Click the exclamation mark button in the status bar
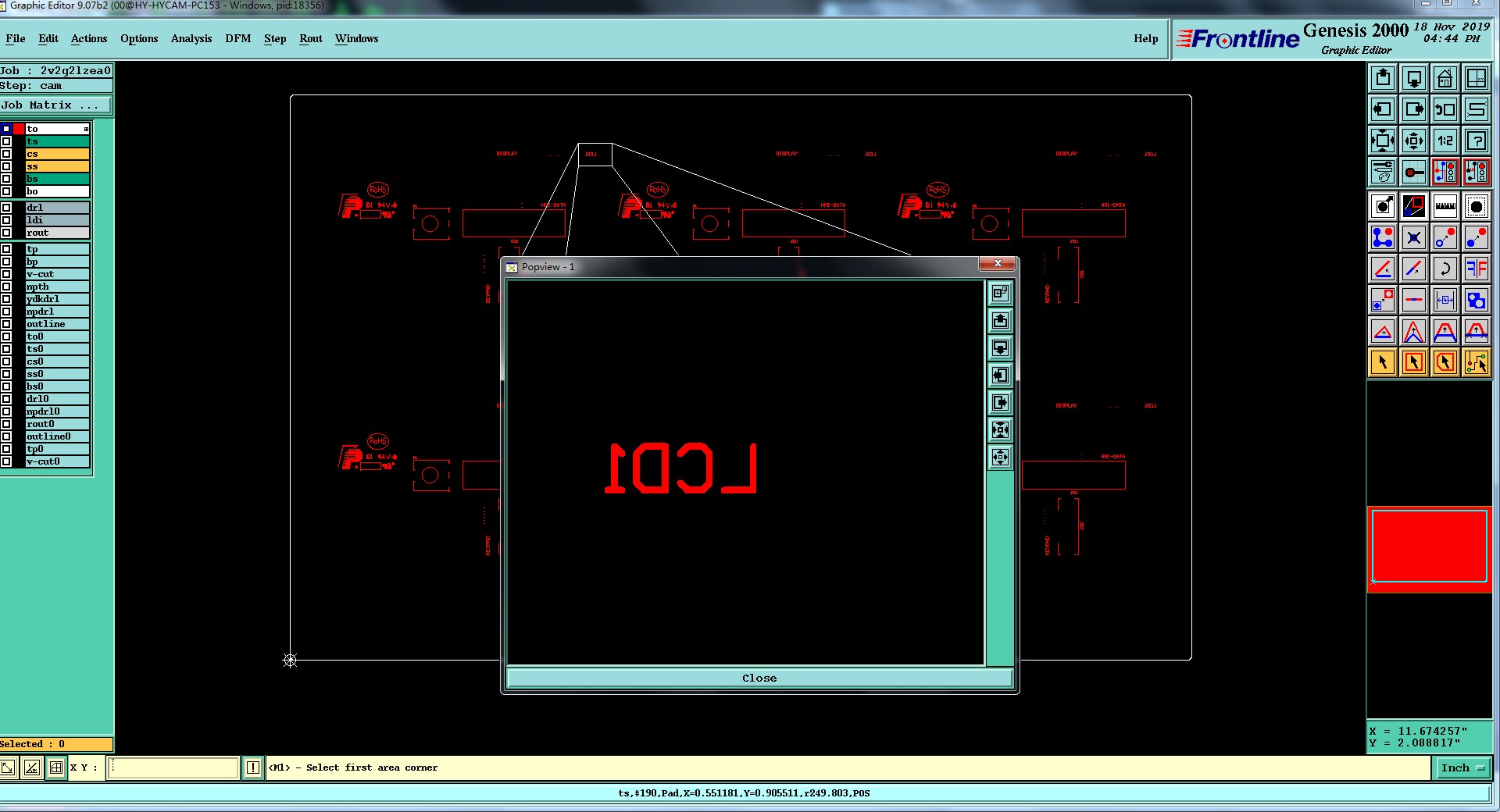Image resolution: width=1500 pixels, height=812 pixels. tap(253, 768)
